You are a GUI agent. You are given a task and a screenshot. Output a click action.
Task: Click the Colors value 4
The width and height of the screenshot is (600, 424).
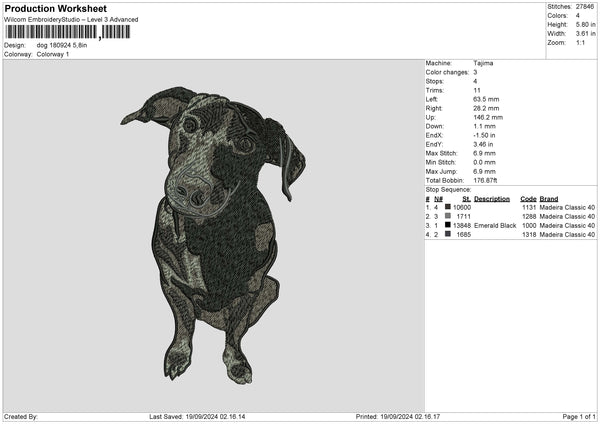click(x=578, y=16)
